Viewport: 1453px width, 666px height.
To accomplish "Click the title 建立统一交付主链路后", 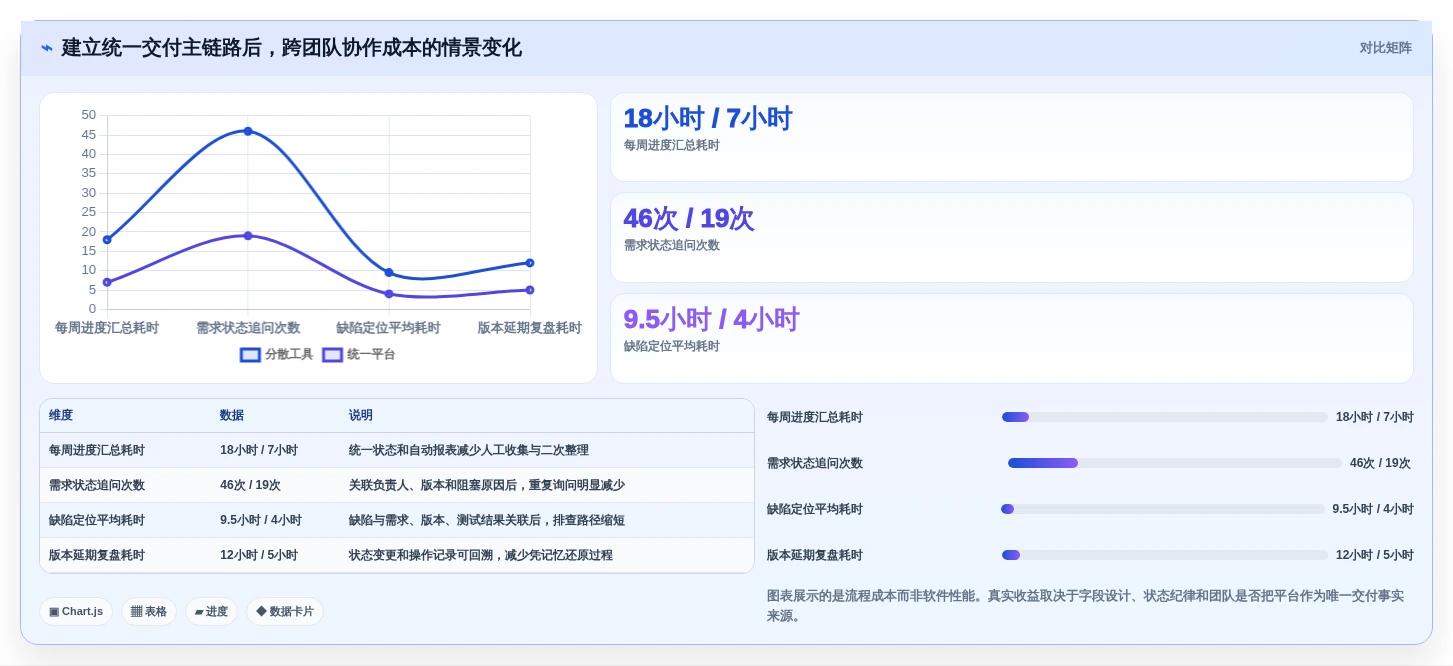I will 162,48.
